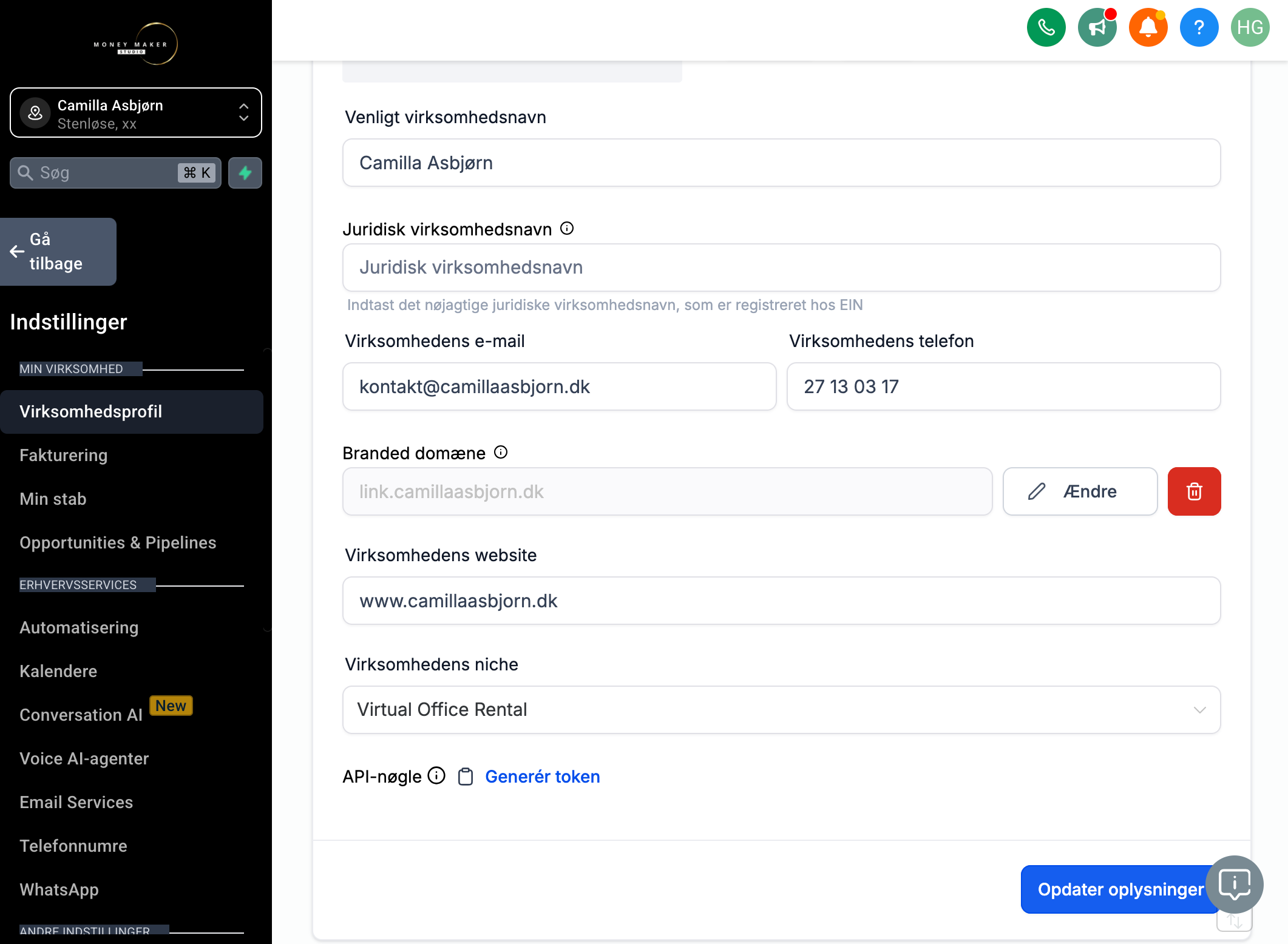This screenshot has height=944, width=1288.
Task: Open the Virksomhedens niche dropdown
Action: tap(781, 710)
